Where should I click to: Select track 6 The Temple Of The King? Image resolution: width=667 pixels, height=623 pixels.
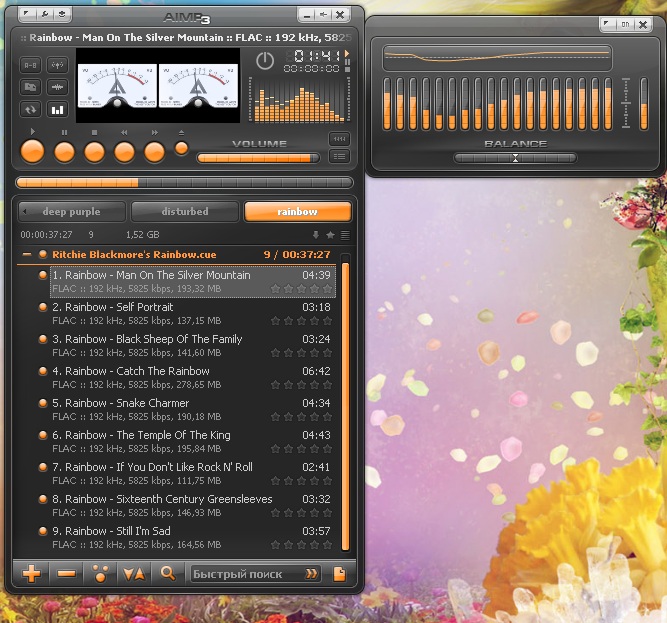[193, 441]
